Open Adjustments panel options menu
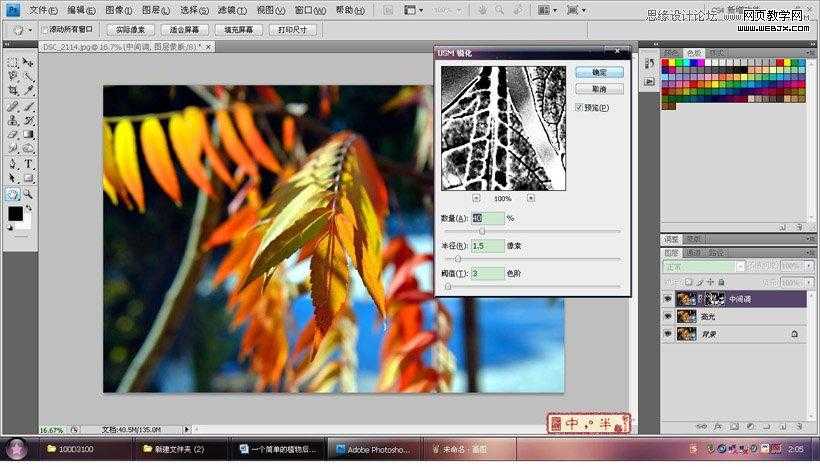This screenshot has height=467, width=820. tap(810, 239)
